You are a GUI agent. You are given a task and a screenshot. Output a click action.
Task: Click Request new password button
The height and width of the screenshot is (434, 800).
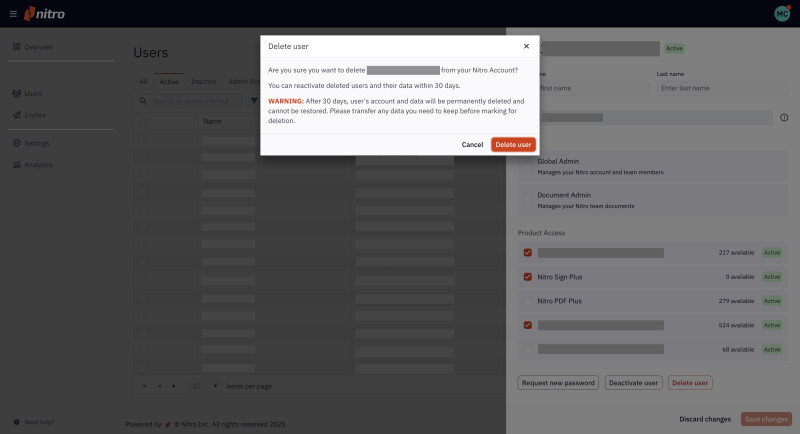click(558, 383)
